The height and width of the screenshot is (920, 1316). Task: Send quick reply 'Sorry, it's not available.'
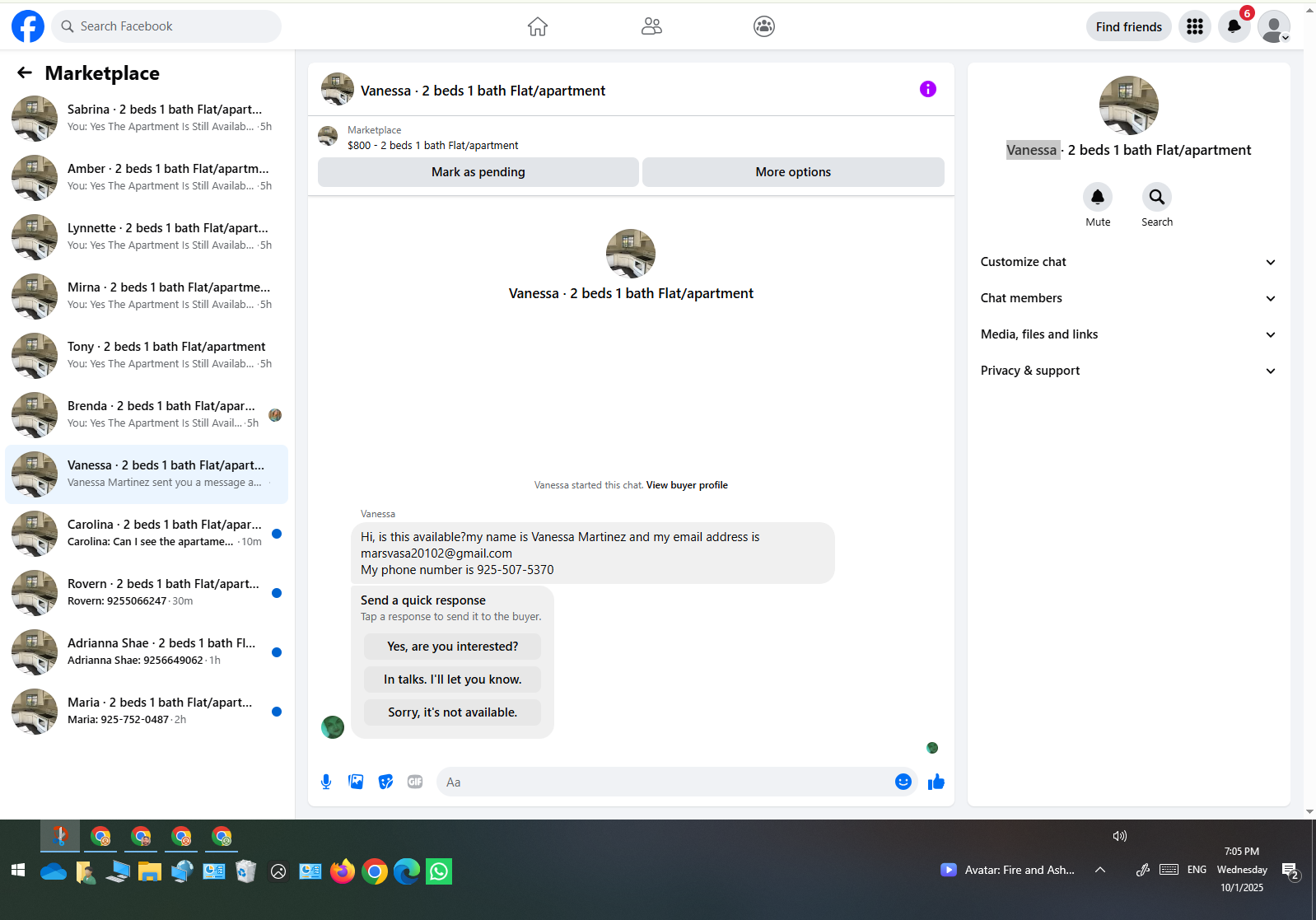point(452,712)
